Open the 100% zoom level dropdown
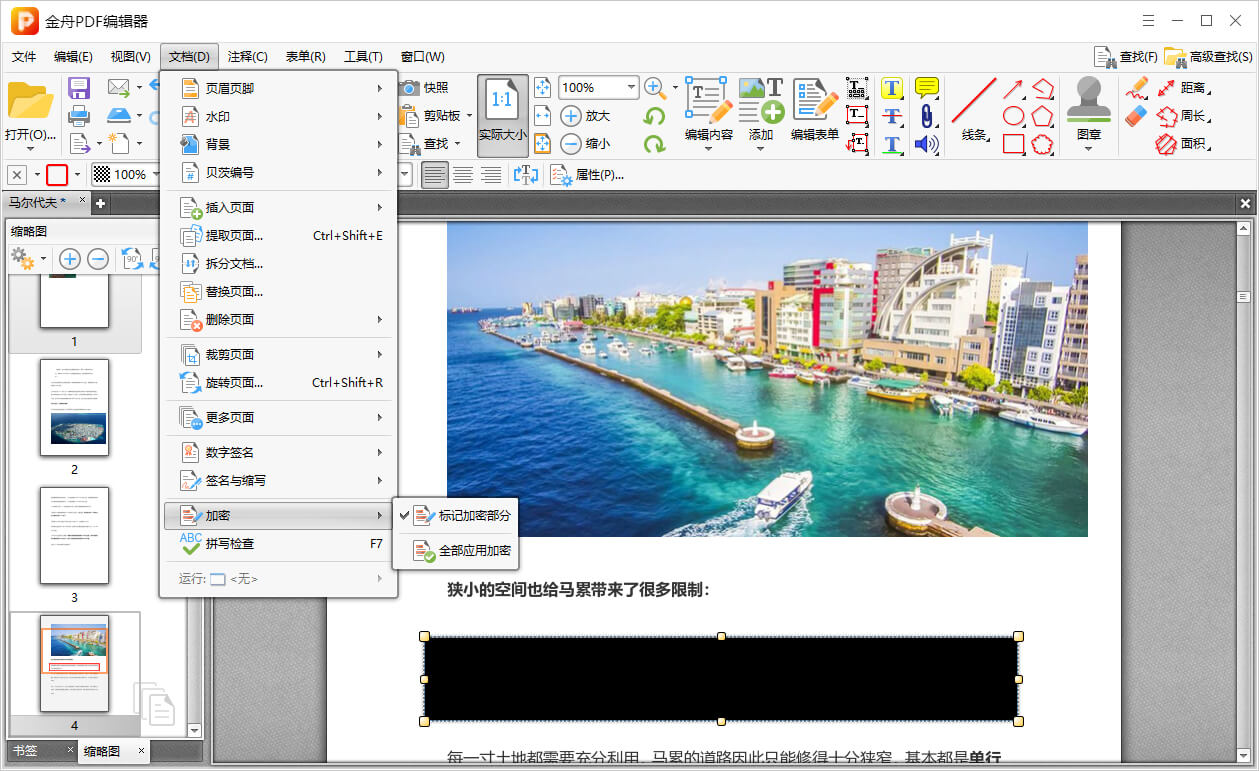This screenshot has height=771, width=1259. tap(631, 88)
